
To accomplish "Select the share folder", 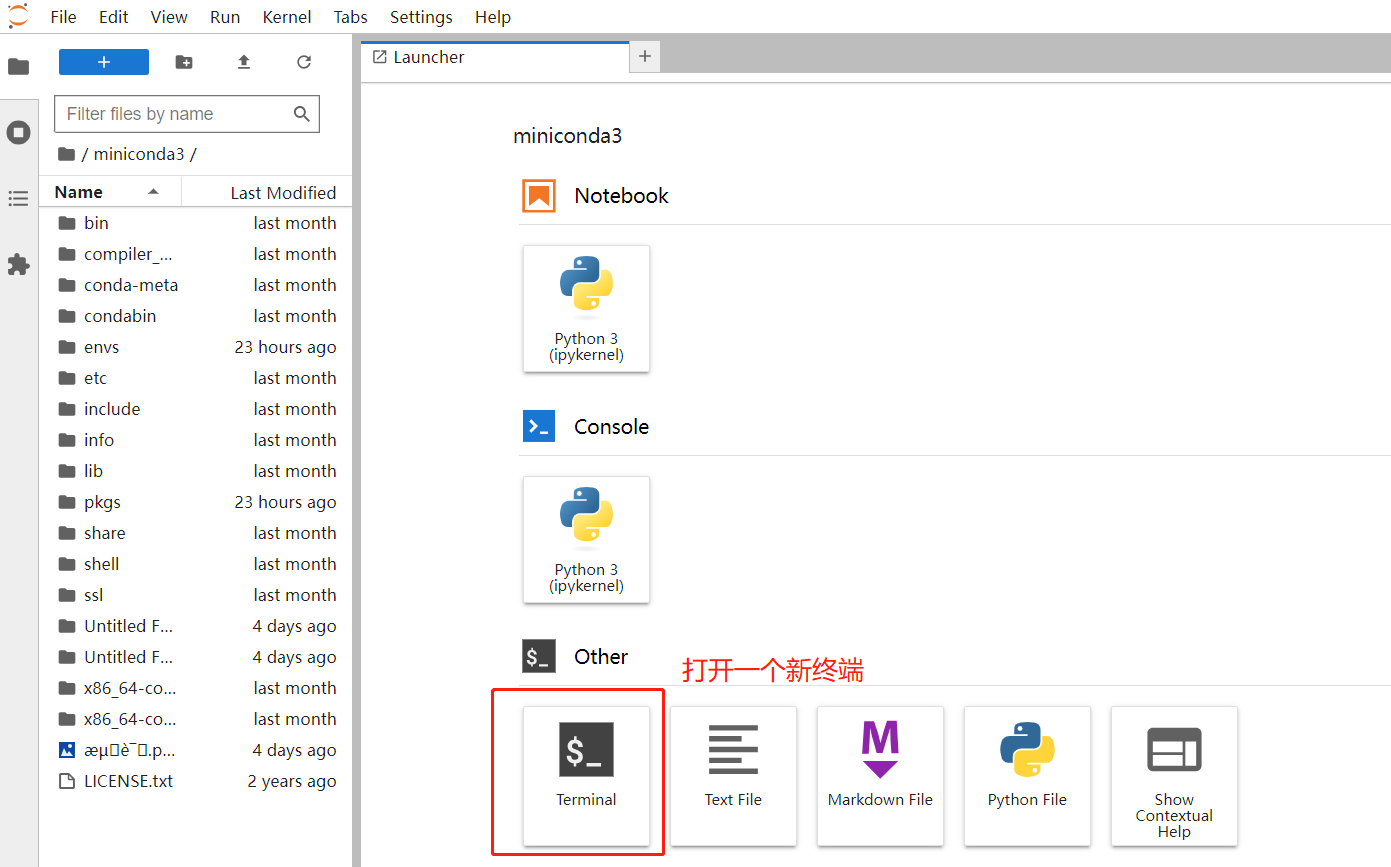I will (x=196, y=533).
